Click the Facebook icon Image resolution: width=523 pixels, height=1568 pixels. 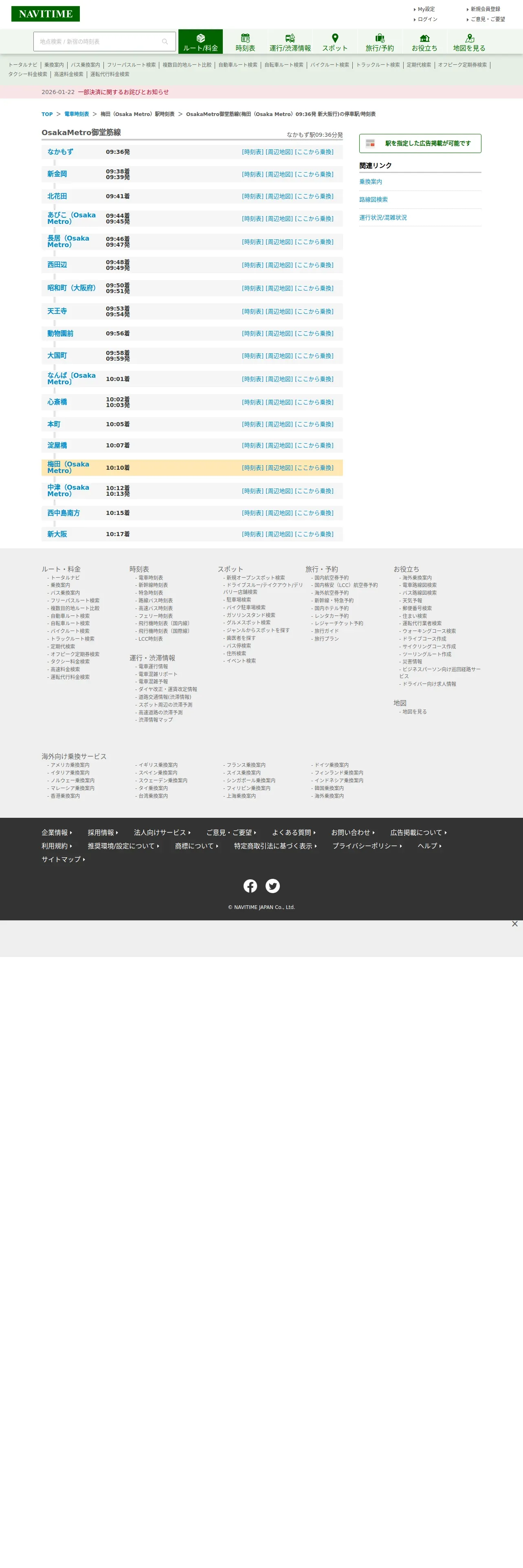pos(250,886)
